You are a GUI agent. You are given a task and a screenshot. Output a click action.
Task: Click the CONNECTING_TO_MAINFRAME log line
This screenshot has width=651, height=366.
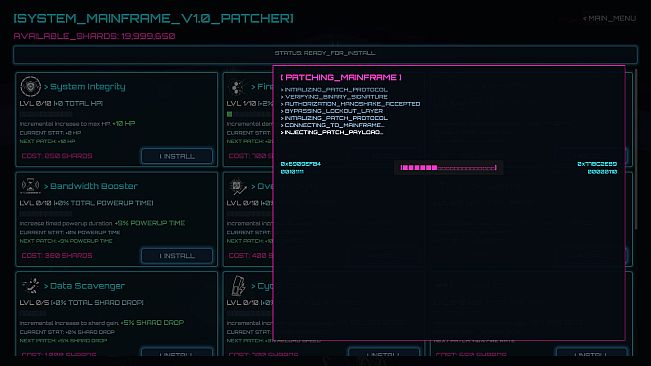(333, 125)
